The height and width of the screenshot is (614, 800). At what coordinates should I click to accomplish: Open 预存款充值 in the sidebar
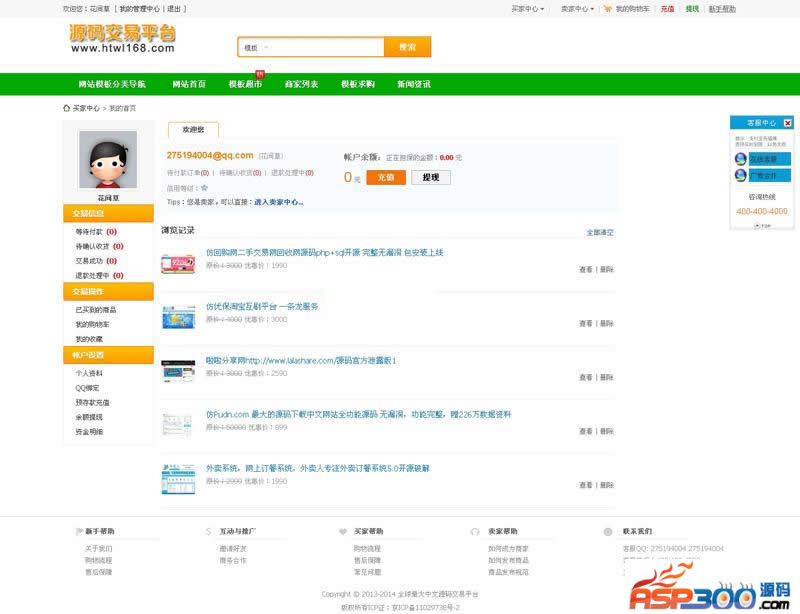[92, 403]
